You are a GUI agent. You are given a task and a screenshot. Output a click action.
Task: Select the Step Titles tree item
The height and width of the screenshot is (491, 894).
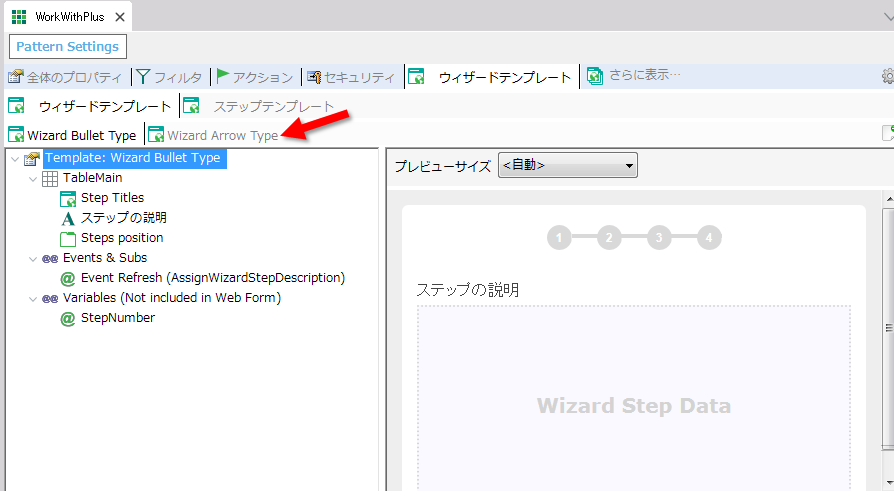[x=112, y=198]
